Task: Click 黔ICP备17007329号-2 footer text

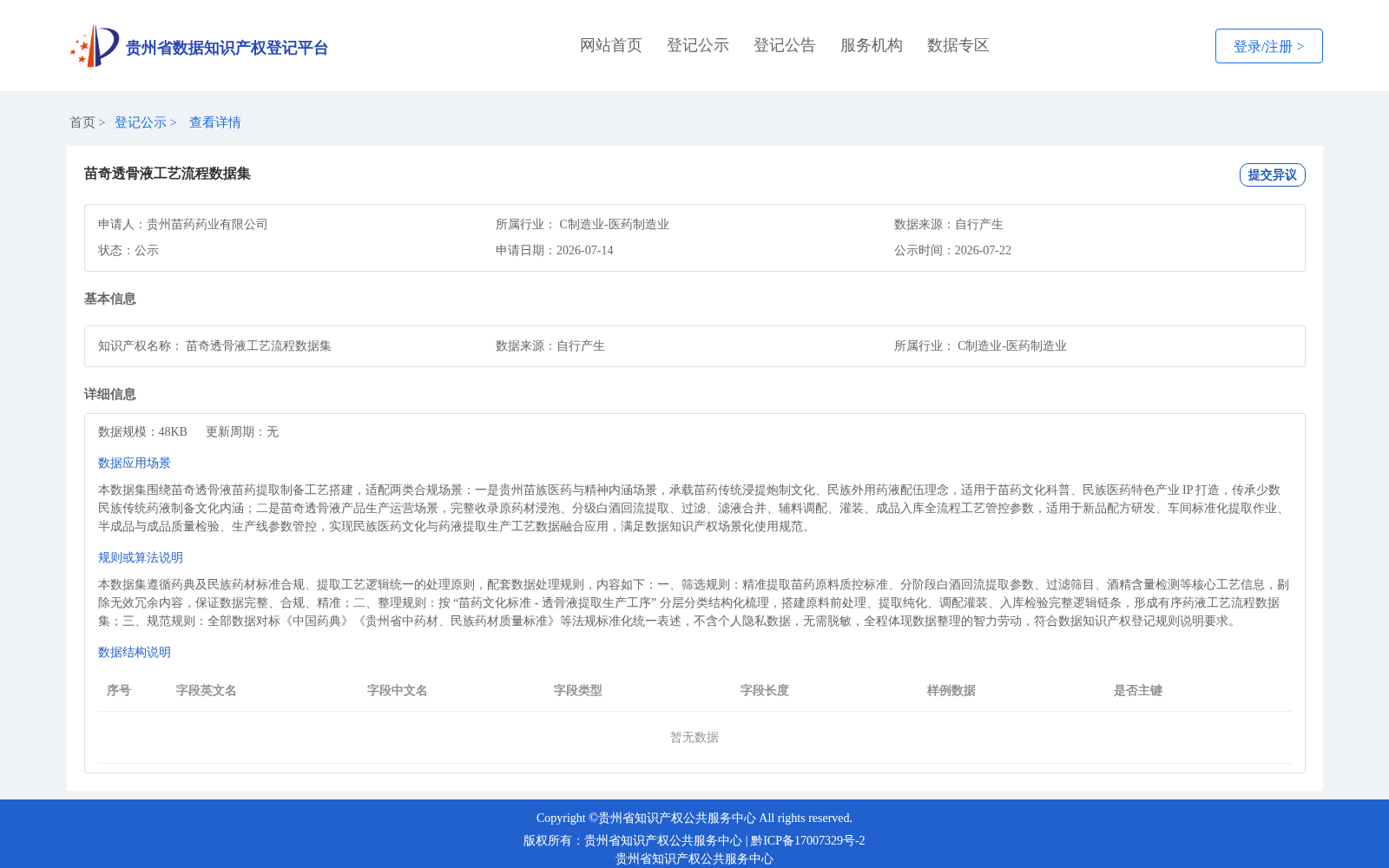Action: [x=808, y=840]
